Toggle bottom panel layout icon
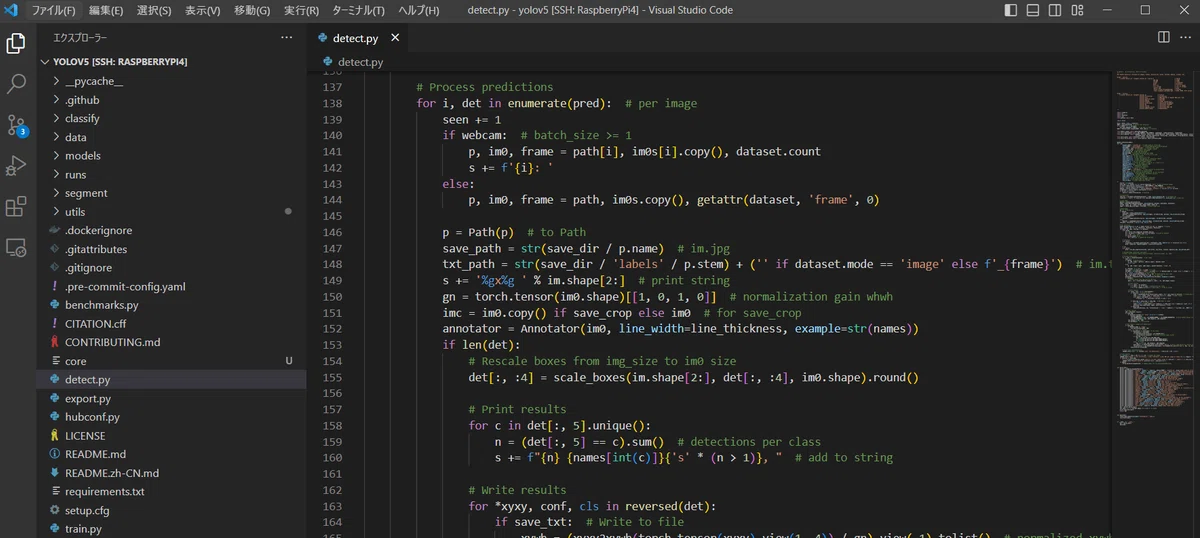 click(x=1033, y=10)
